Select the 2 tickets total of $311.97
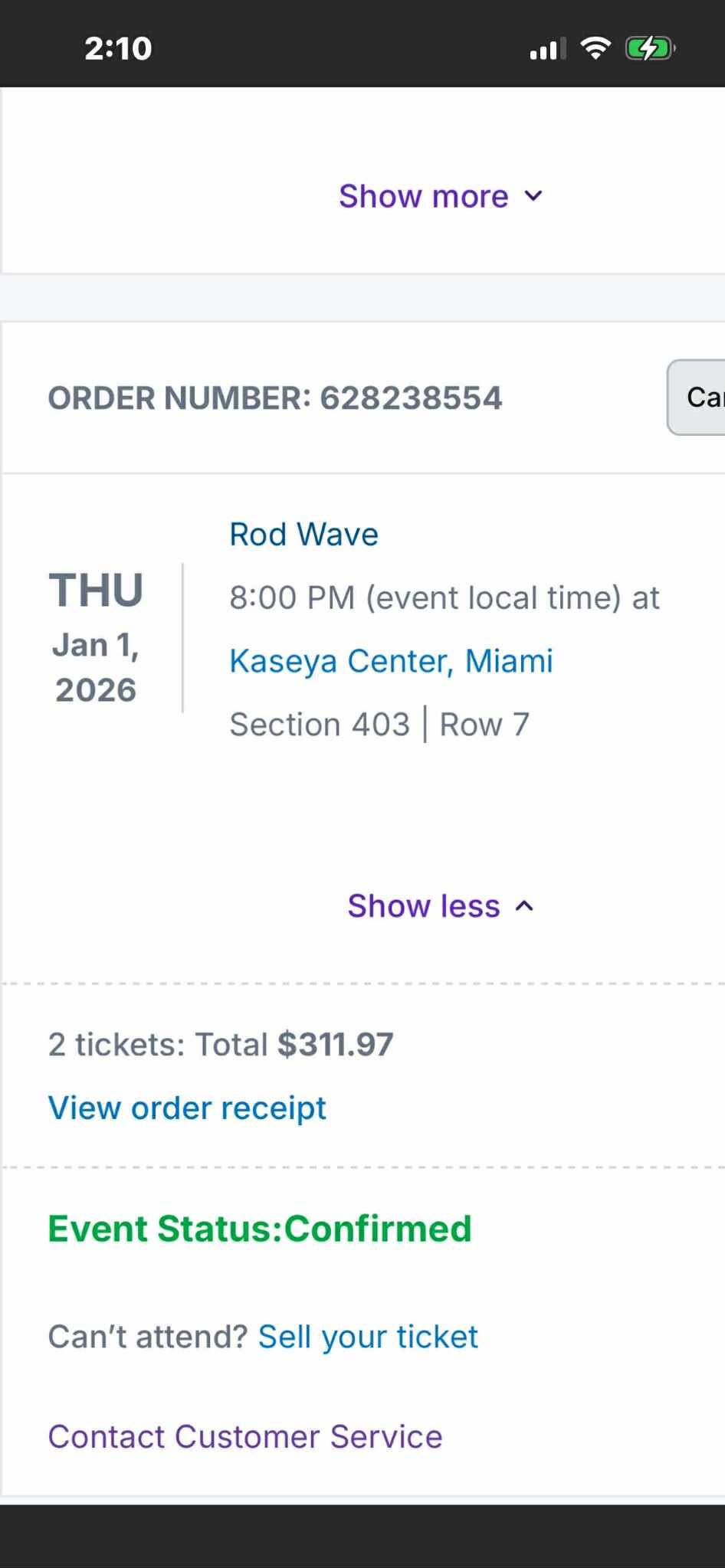 (x=221, y=1044)
